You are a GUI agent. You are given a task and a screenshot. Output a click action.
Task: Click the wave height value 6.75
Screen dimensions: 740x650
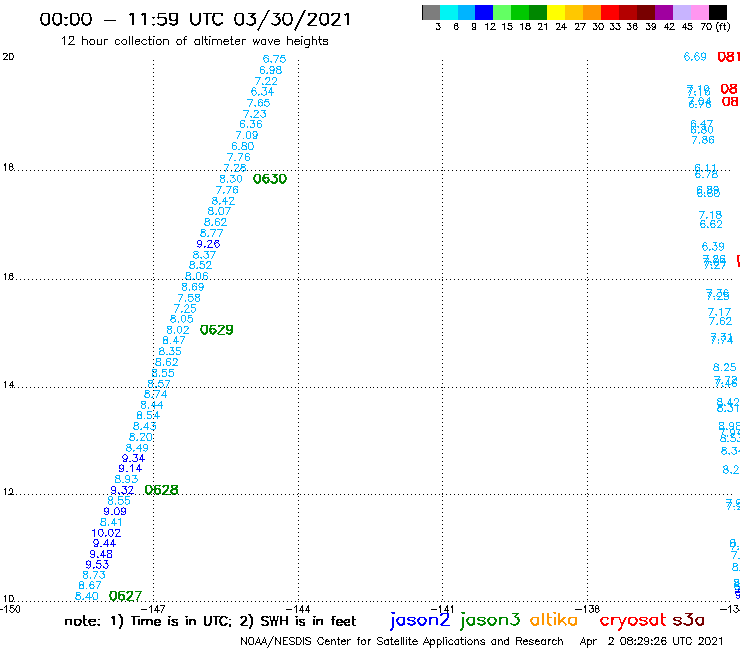(274, 59)
